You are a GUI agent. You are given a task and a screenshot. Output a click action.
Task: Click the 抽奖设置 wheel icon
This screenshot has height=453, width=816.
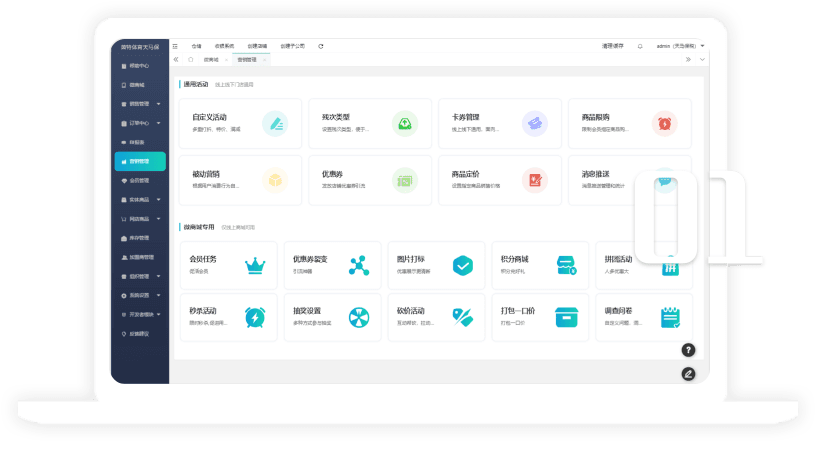(359, 317)
